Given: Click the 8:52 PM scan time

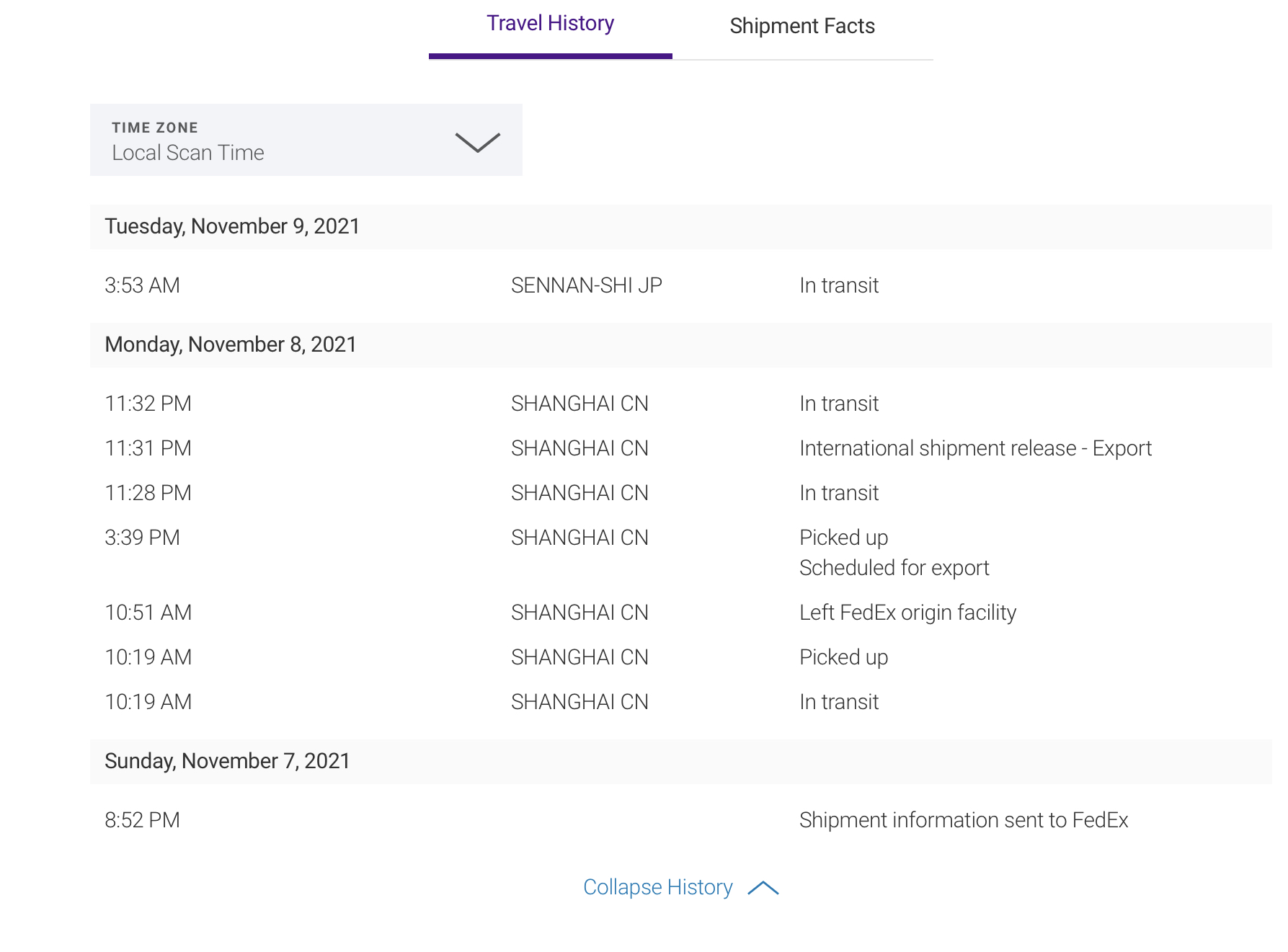Looking at the screenshot, I should [142, 821].
